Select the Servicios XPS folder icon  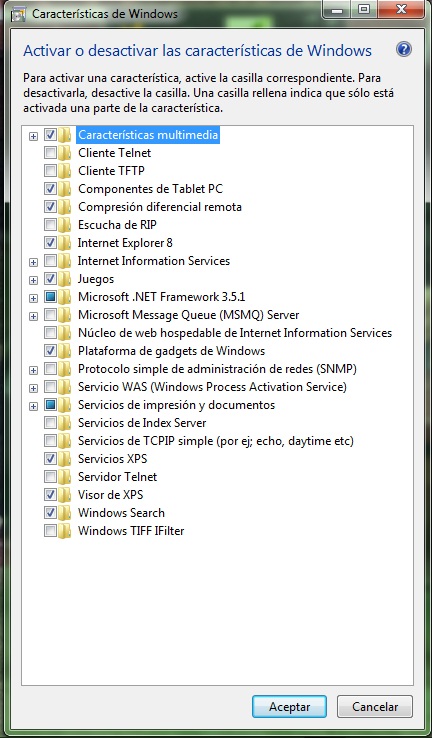(64, 458)
